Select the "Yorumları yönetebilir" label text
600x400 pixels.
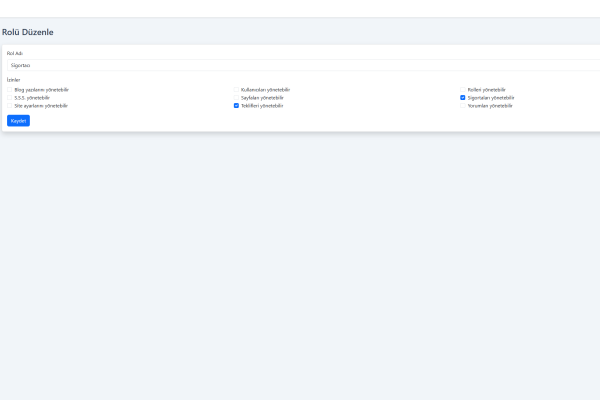pyautogui.click(x=490, y=106)
